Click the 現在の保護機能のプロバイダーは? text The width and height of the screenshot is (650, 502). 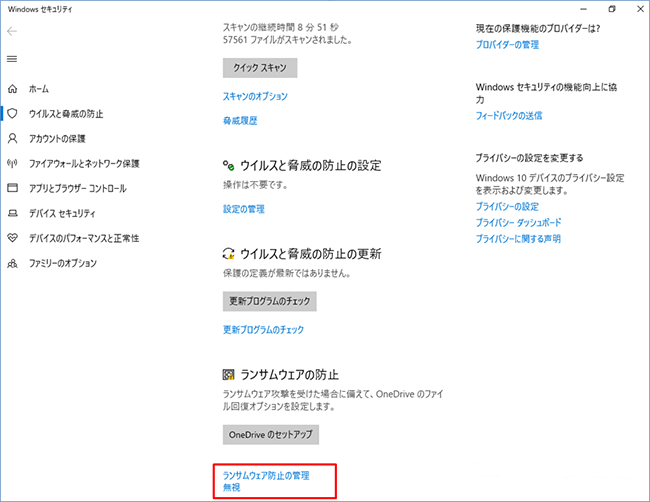(x=538, y=29)
